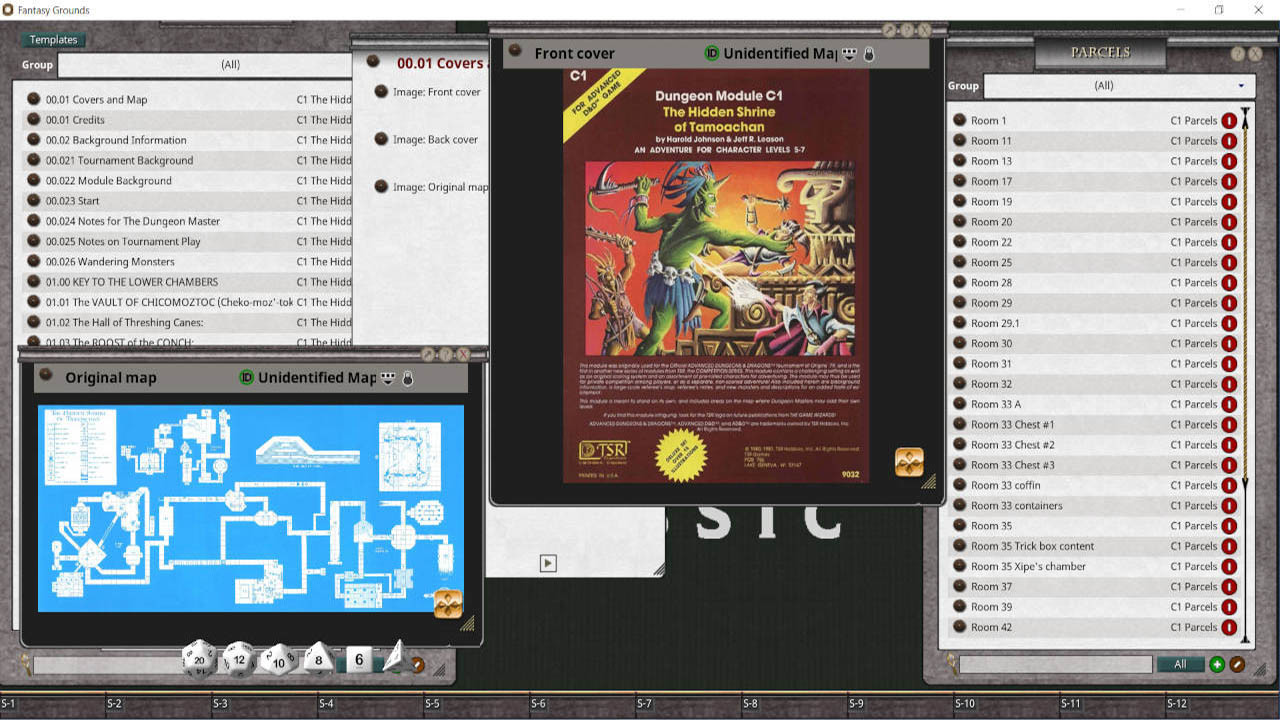Toggle edit mode with the pencil icon in Parcels

(1236, 664)
